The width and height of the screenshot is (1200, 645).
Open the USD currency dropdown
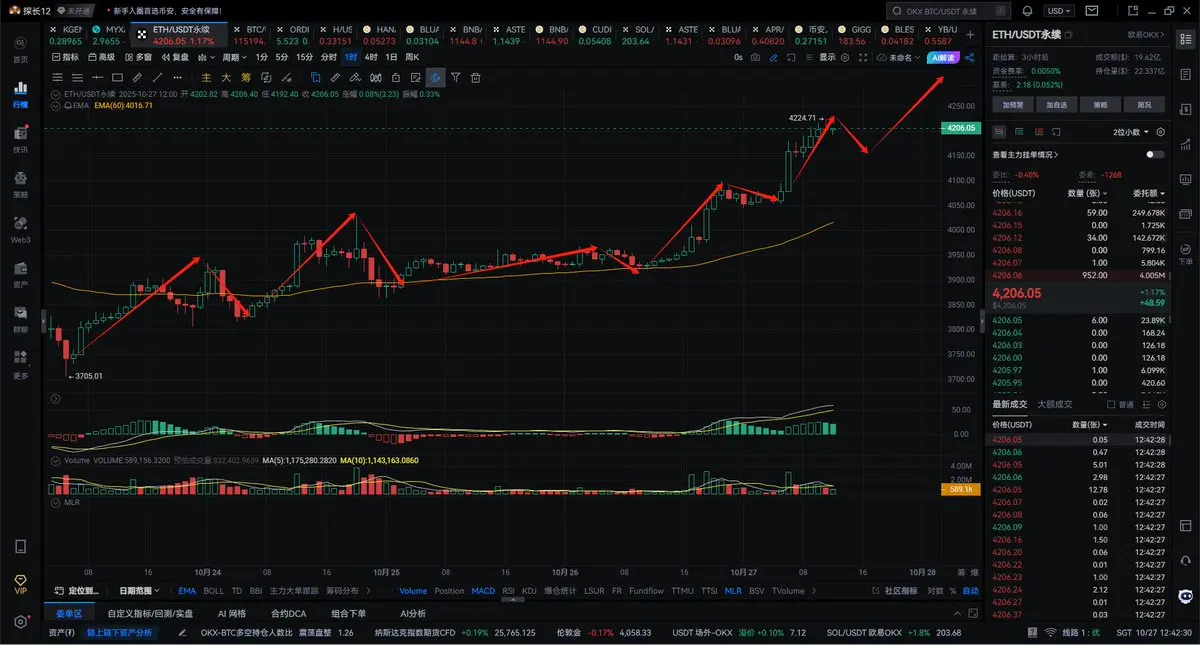1058,10
